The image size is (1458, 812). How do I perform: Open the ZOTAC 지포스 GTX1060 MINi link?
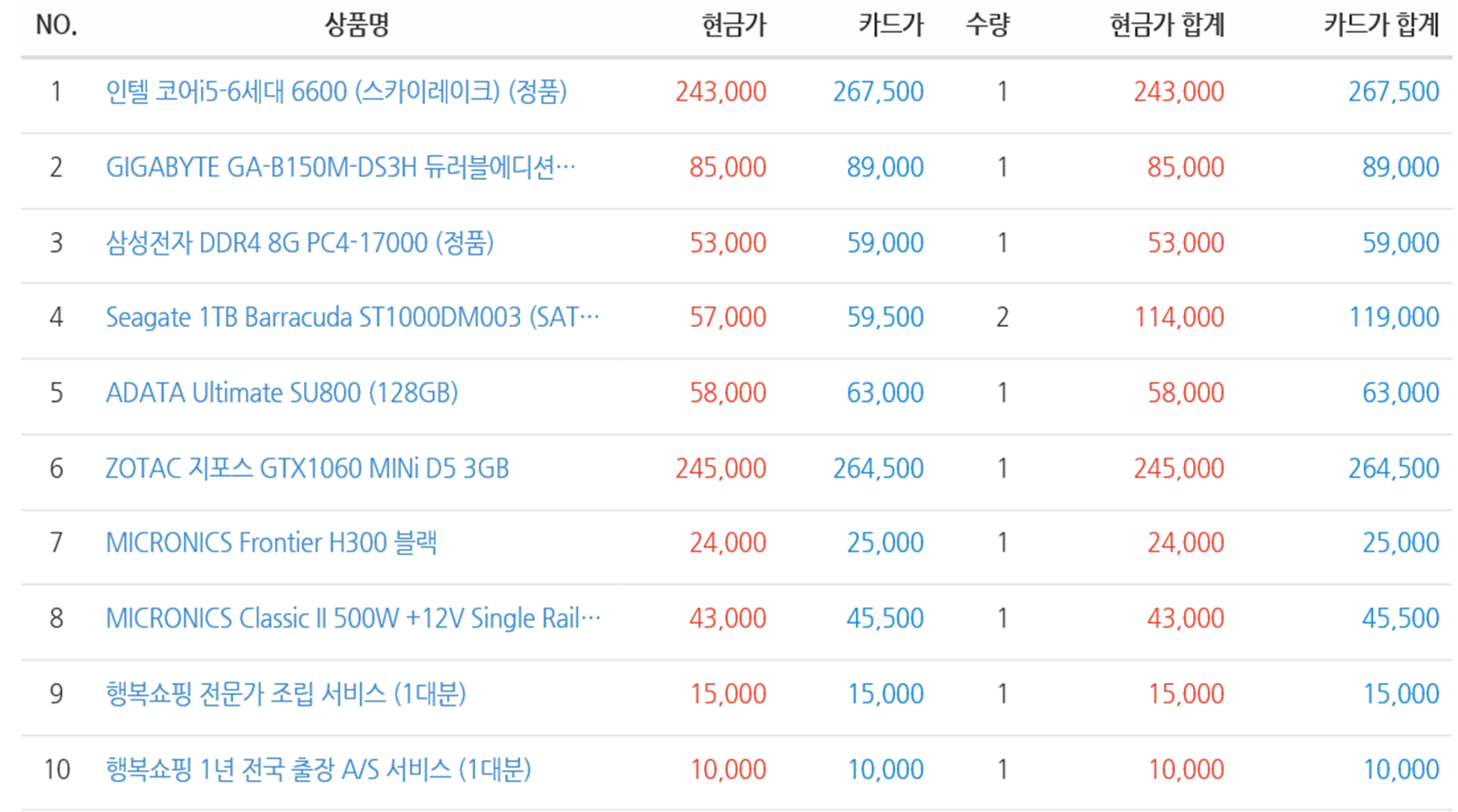click(x=307, y=469)
